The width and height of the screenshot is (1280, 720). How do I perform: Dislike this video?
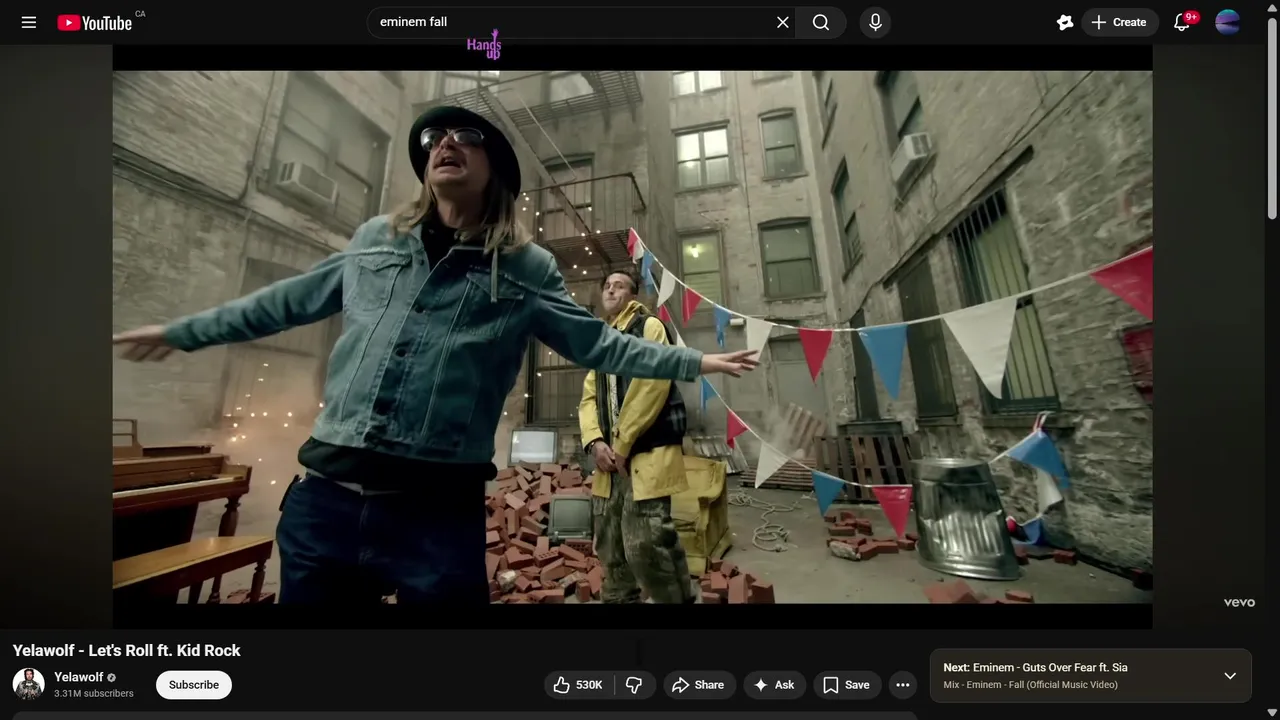[x=634, y=685]
